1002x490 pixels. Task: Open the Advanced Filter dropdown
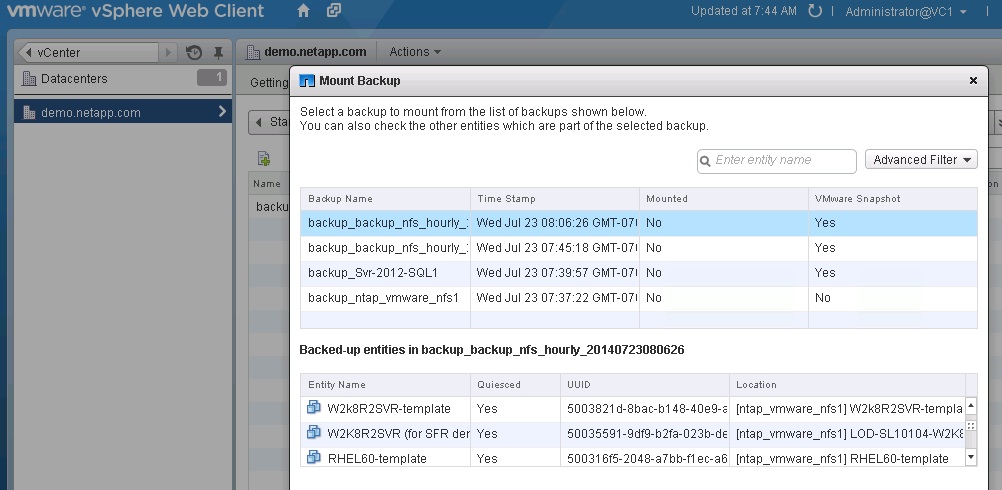tap(921, 160)
